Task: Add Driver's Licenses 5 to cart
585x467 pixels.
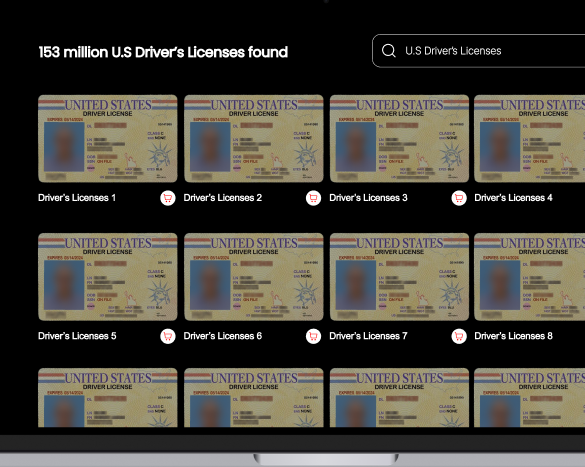Action: [x=168, y=336]
